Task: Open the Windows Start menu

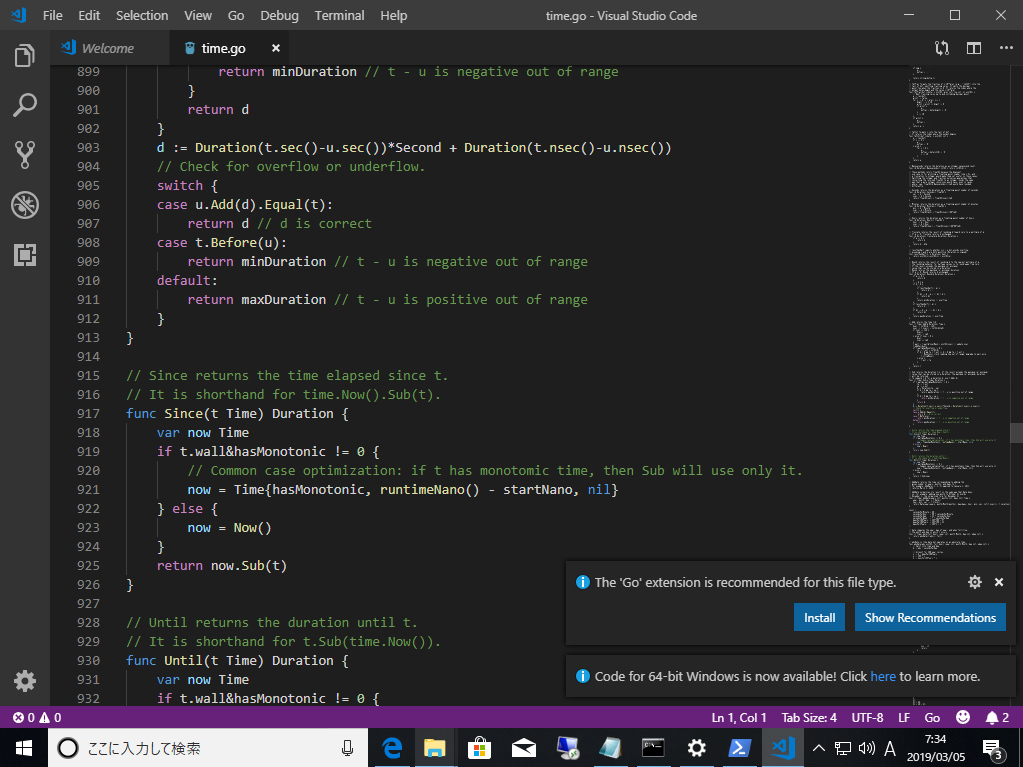Action: tap(23, 748)
